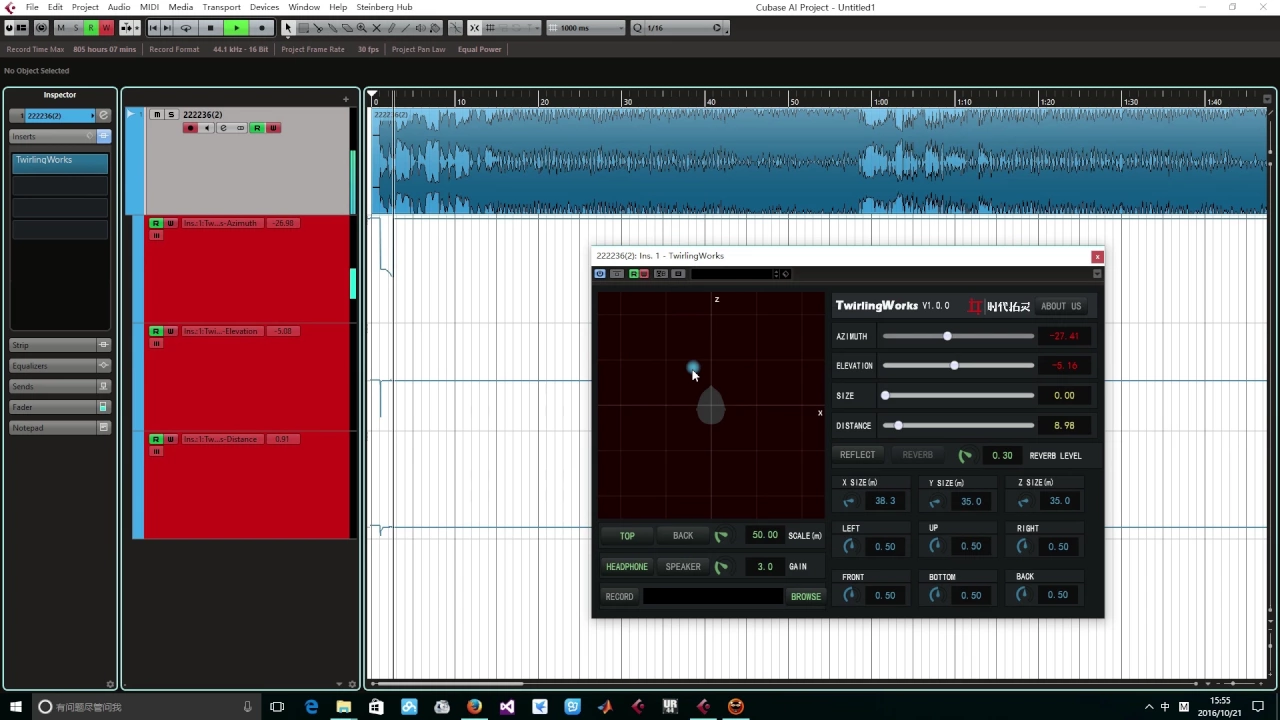1280x720 pixels.
Task: Open the Devices menu
Action: point(264,7)
